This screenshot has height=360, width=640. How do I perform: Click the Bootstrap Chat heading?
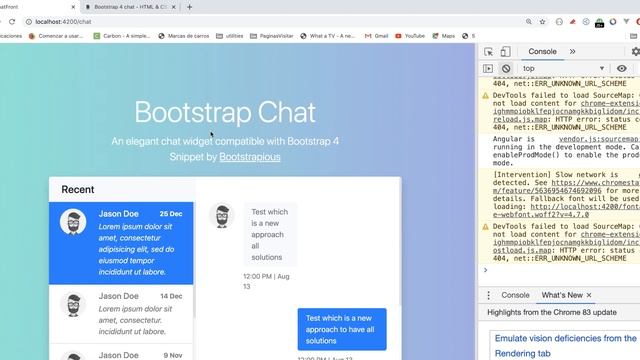click(225, 112)
